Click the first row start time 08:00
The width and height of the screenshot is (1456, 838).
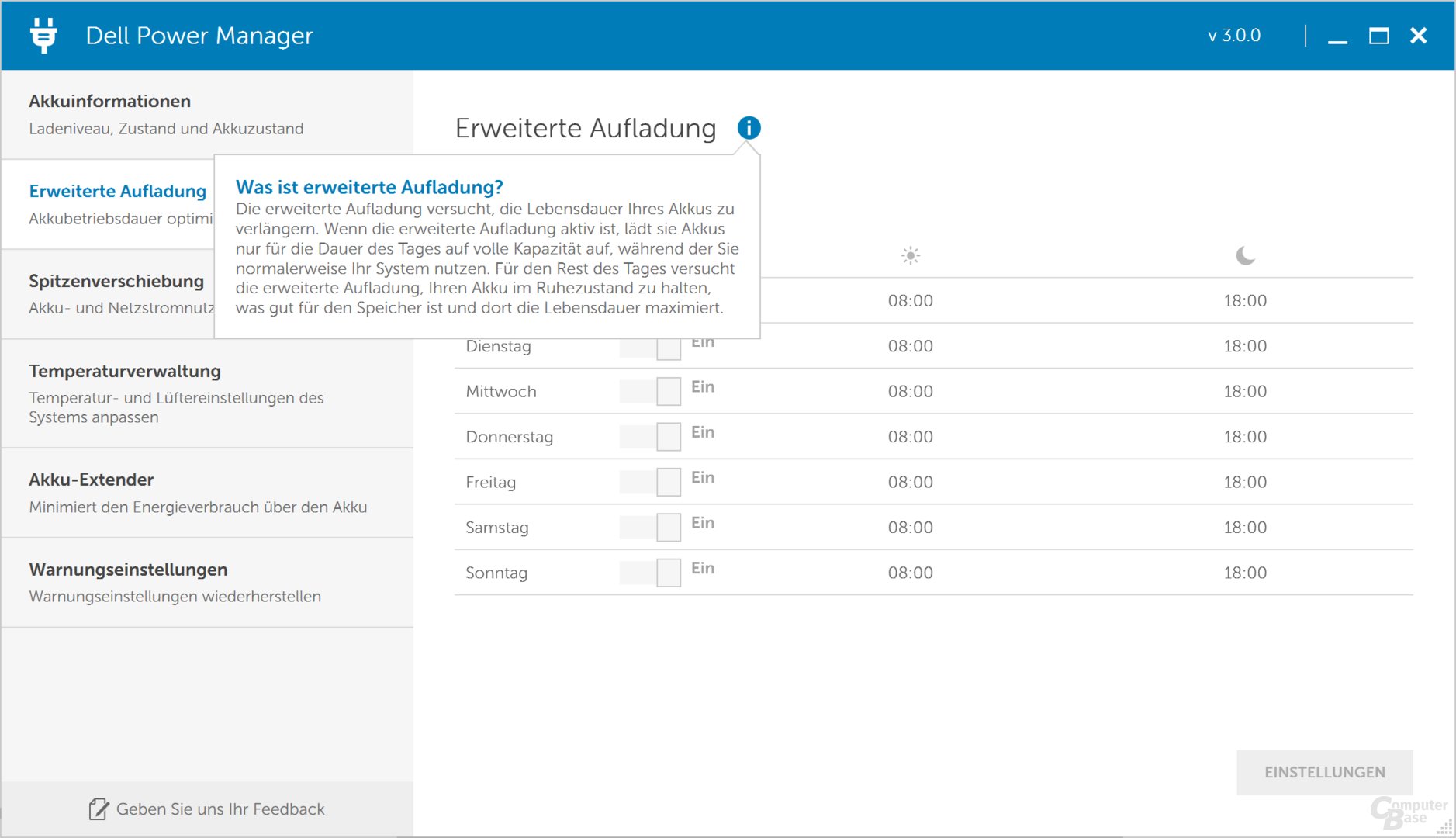tap(911, 301)
